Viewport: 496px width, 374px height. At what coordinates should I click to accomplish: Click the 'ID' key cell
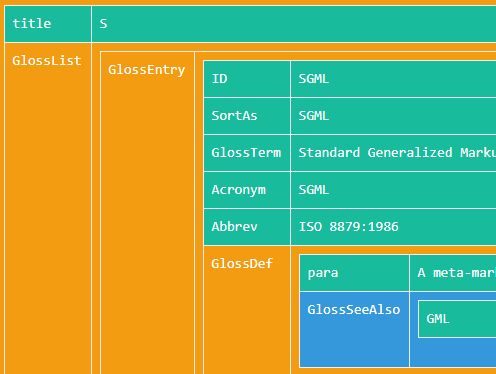click(247, 79)
